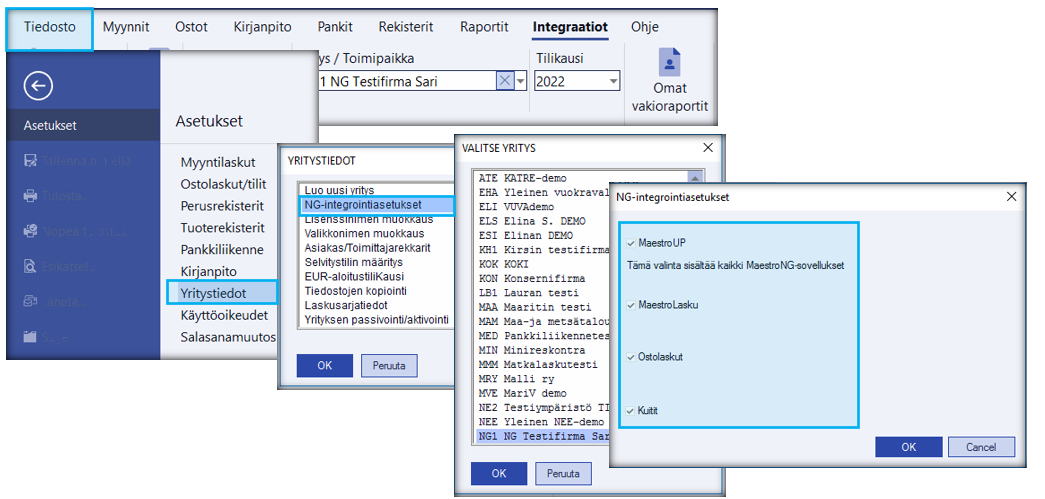Click the save (Tallenna) icon in sidebar
Viewport: 1045px width, 499px height.
coord(30,160)
